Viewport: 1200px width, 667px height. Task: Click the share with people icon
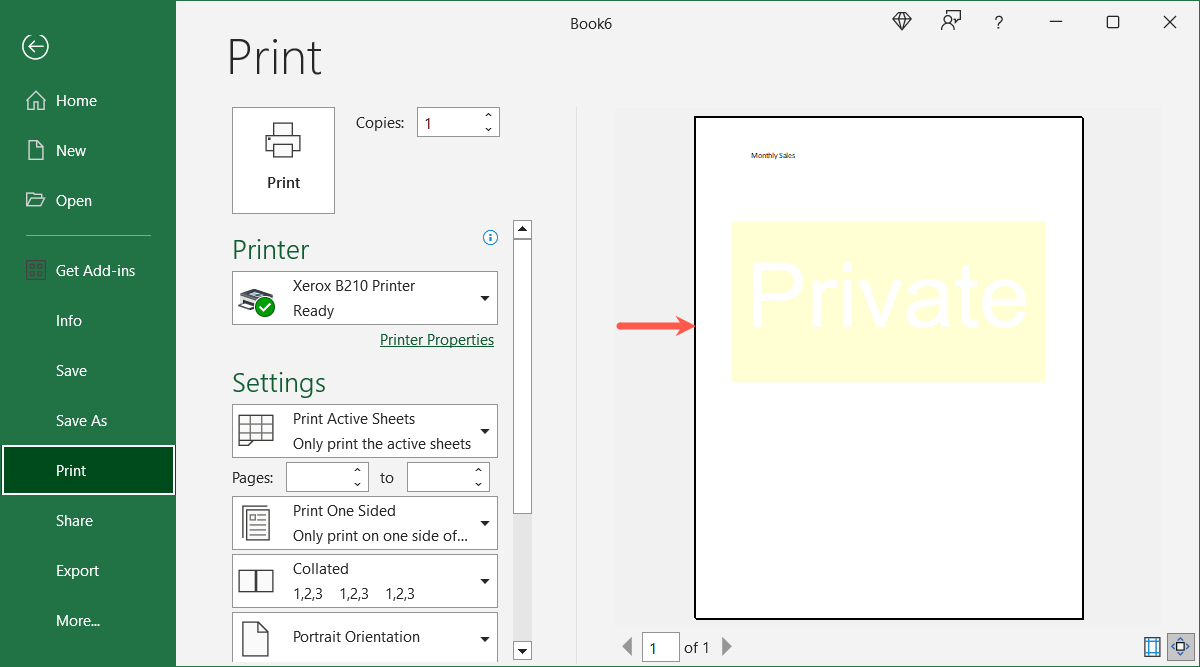click(950, 20)
